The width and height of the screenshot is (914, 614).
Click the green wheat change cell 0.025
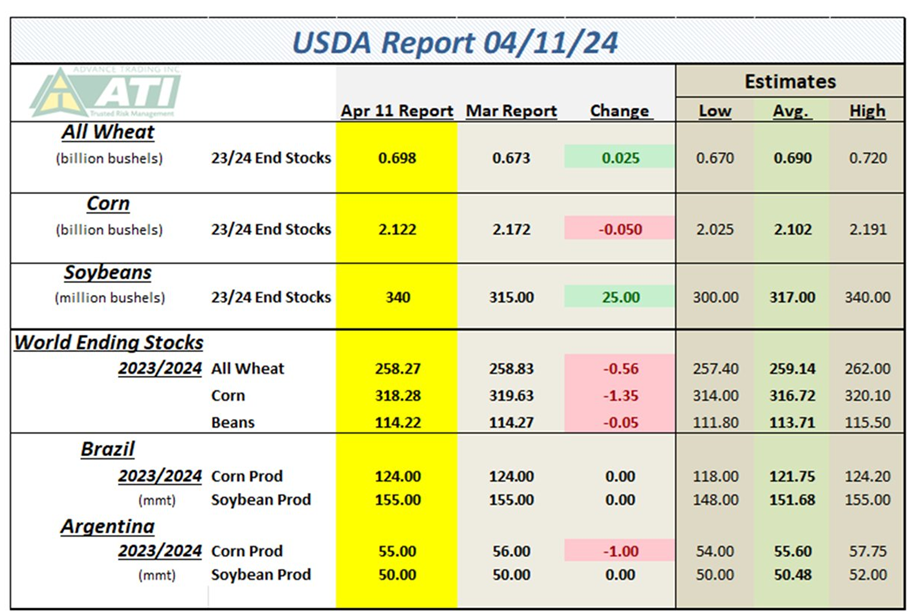[x=620, y=157]
